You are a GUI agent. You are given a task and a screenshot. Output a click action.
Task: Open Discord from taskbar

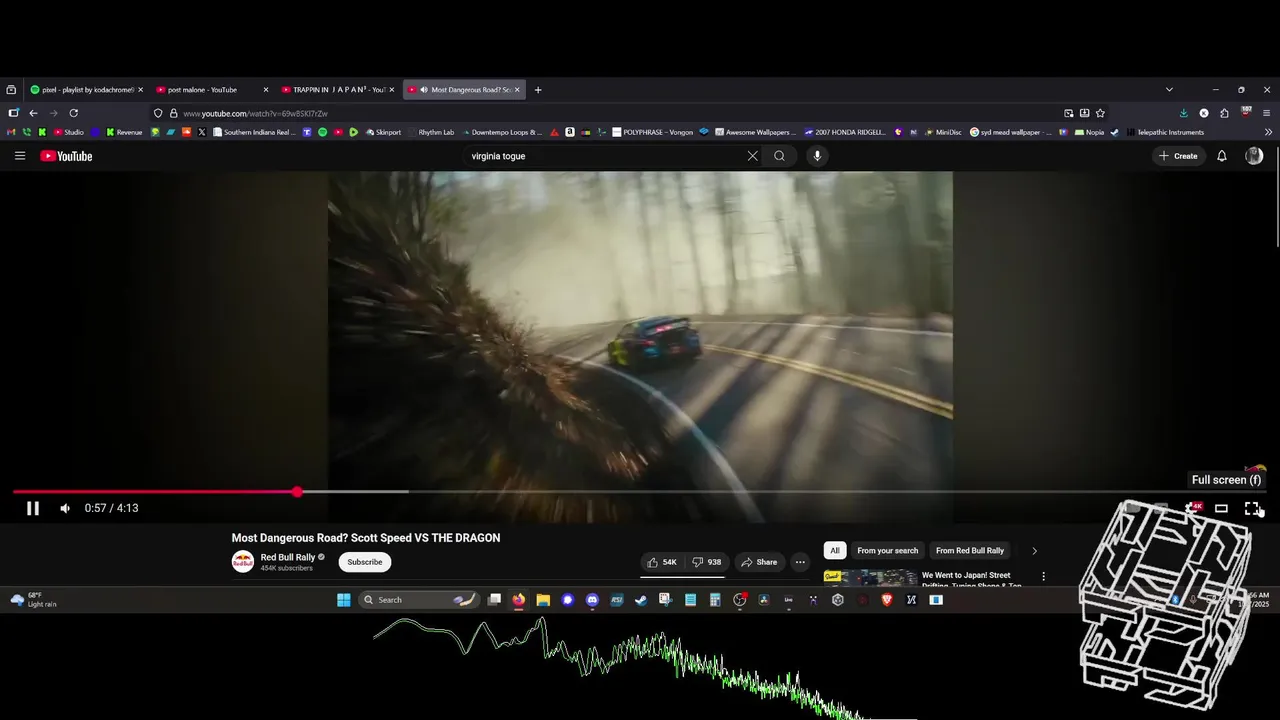click(592, 600)
